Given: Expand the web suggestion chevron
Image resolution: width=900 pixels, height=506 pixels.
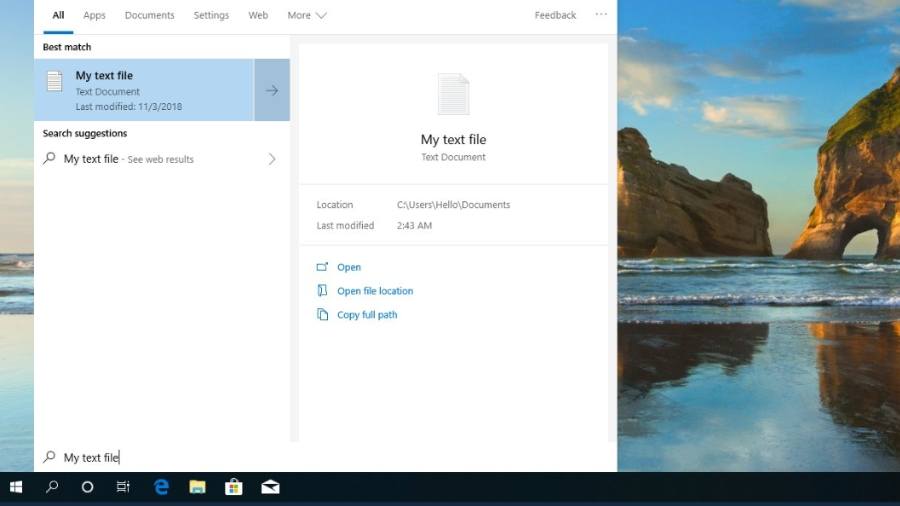Looking at the screenshot, I should (272, 159).
